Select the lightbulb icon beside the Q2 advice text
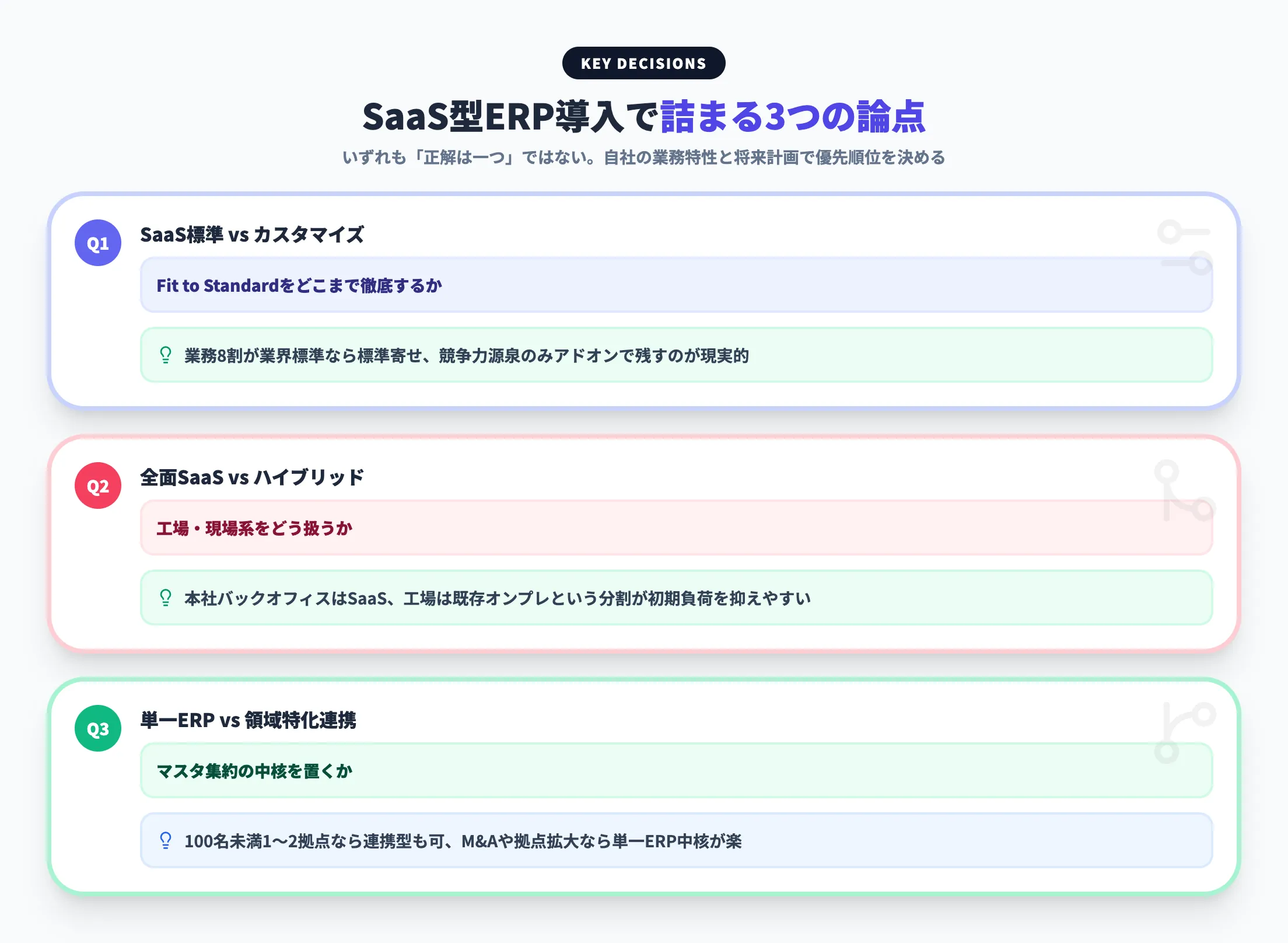The height and width of the screenshot is (943, 1288). (x=165, y=598)
